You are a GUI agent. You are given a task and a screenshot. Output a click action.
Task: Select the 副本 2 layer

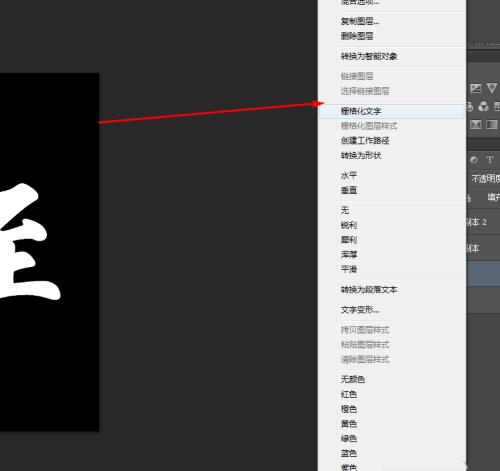pos(483,222)
